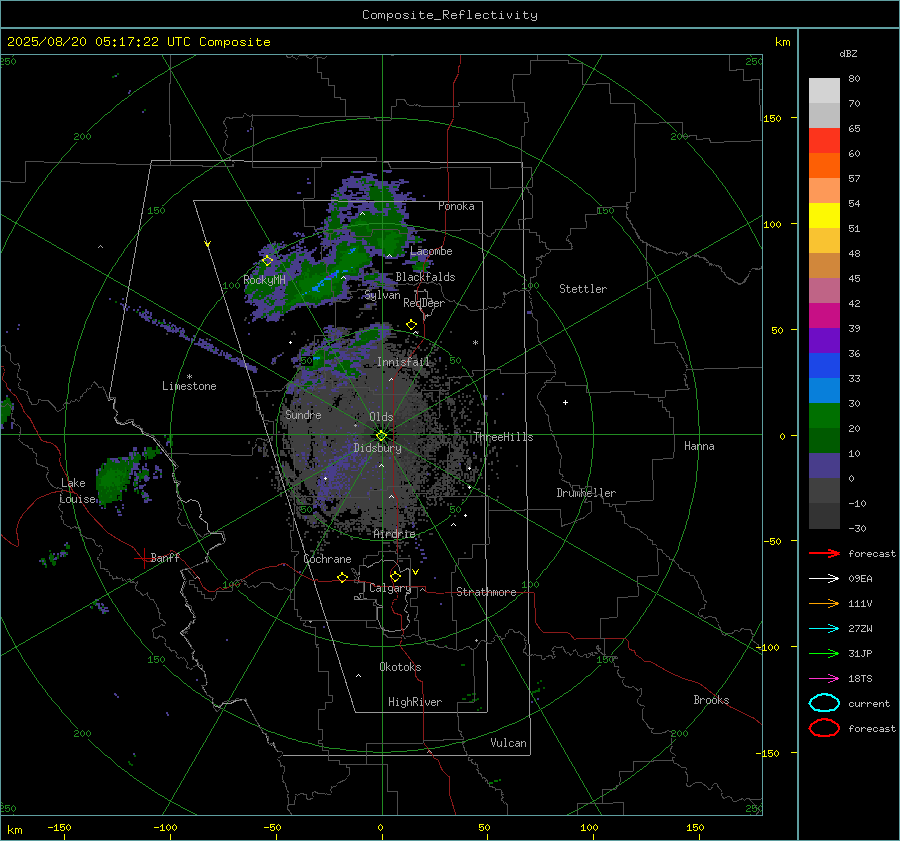Image resolution: width=900 pixels, height=841 pixels.
Task: Click the Limestone map label
Action: point(189,386)
